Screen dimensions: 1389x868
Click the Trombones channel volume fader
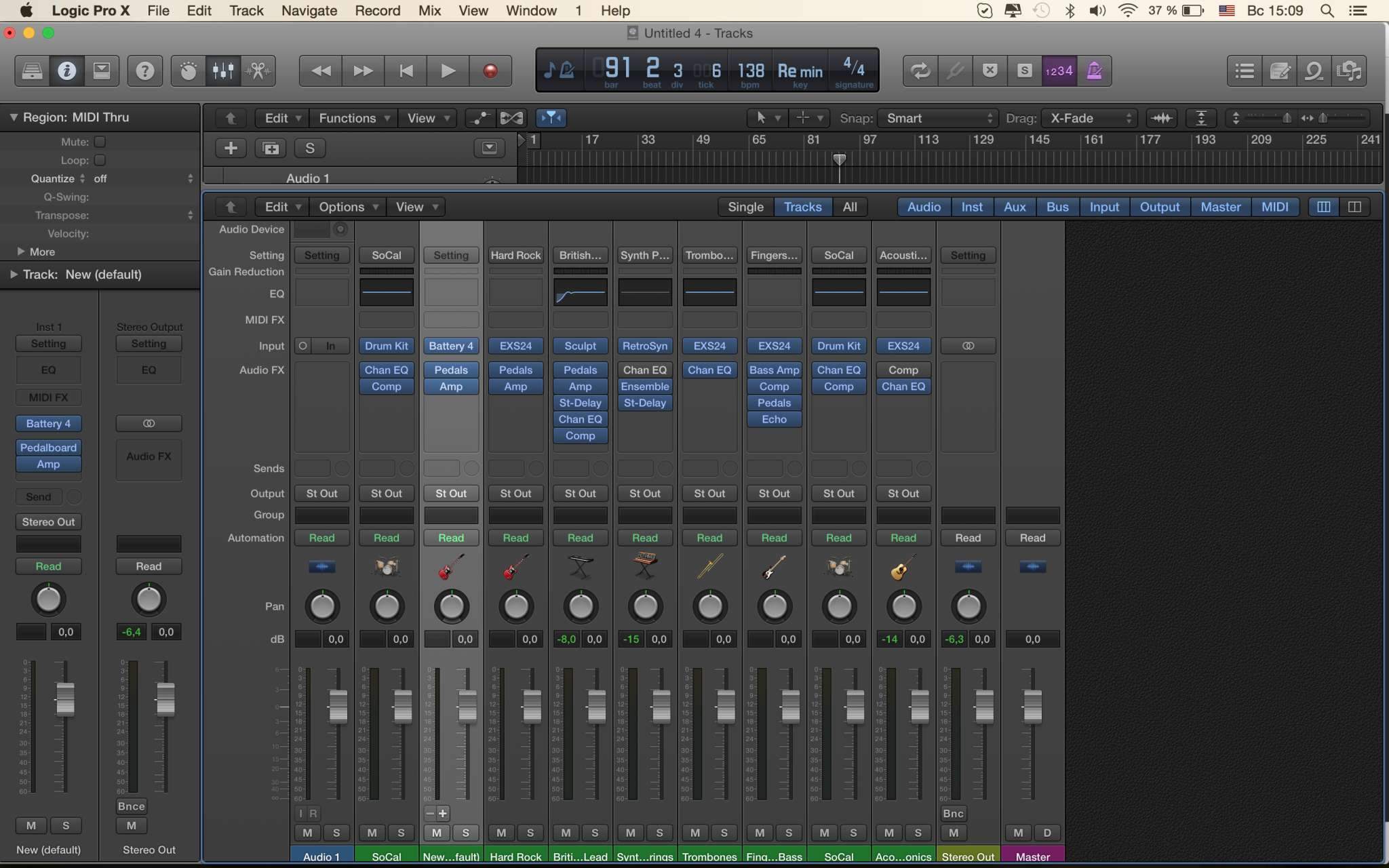726,706
